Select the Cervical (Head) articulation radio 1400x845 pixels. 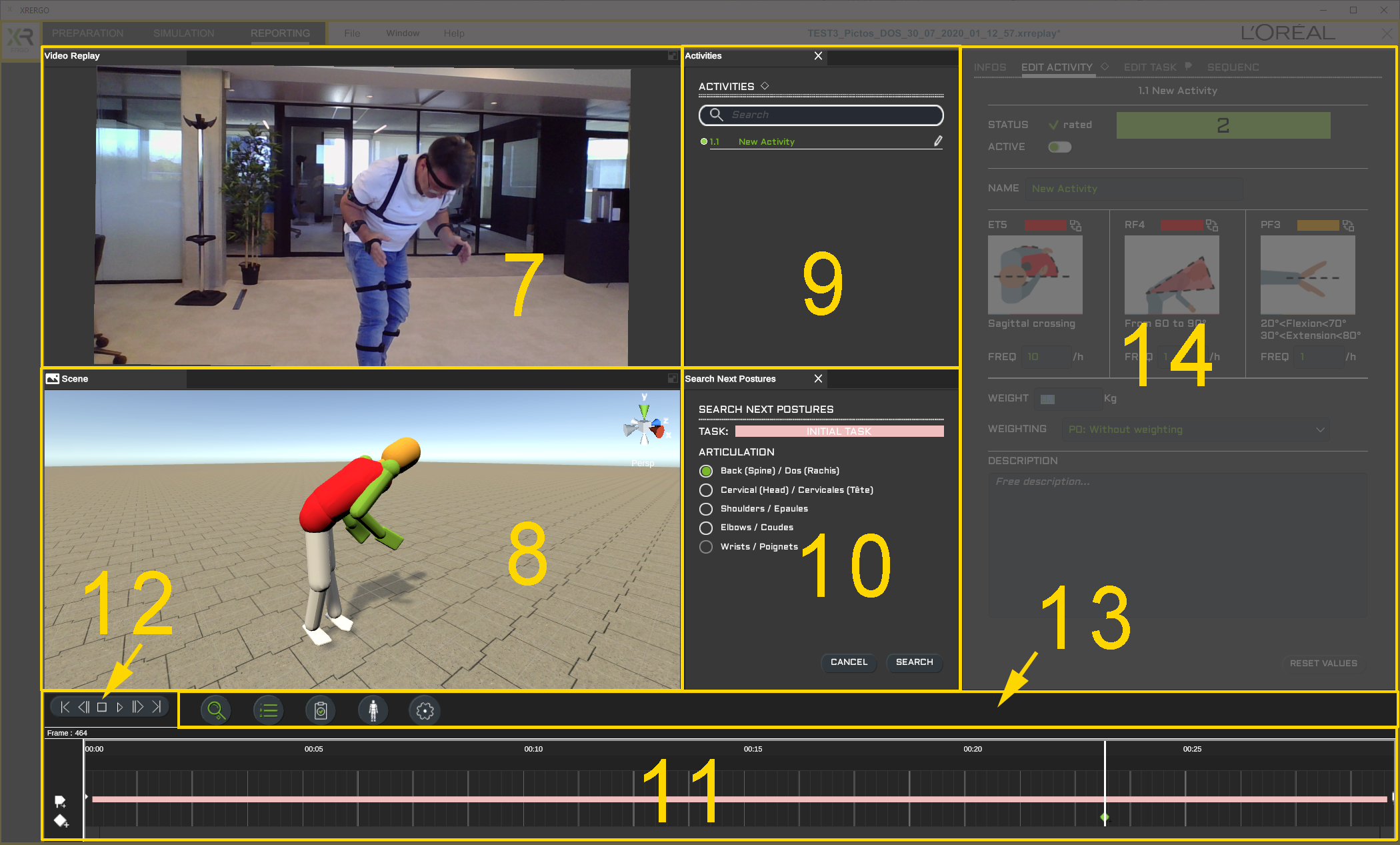click(x=706, y=490)
